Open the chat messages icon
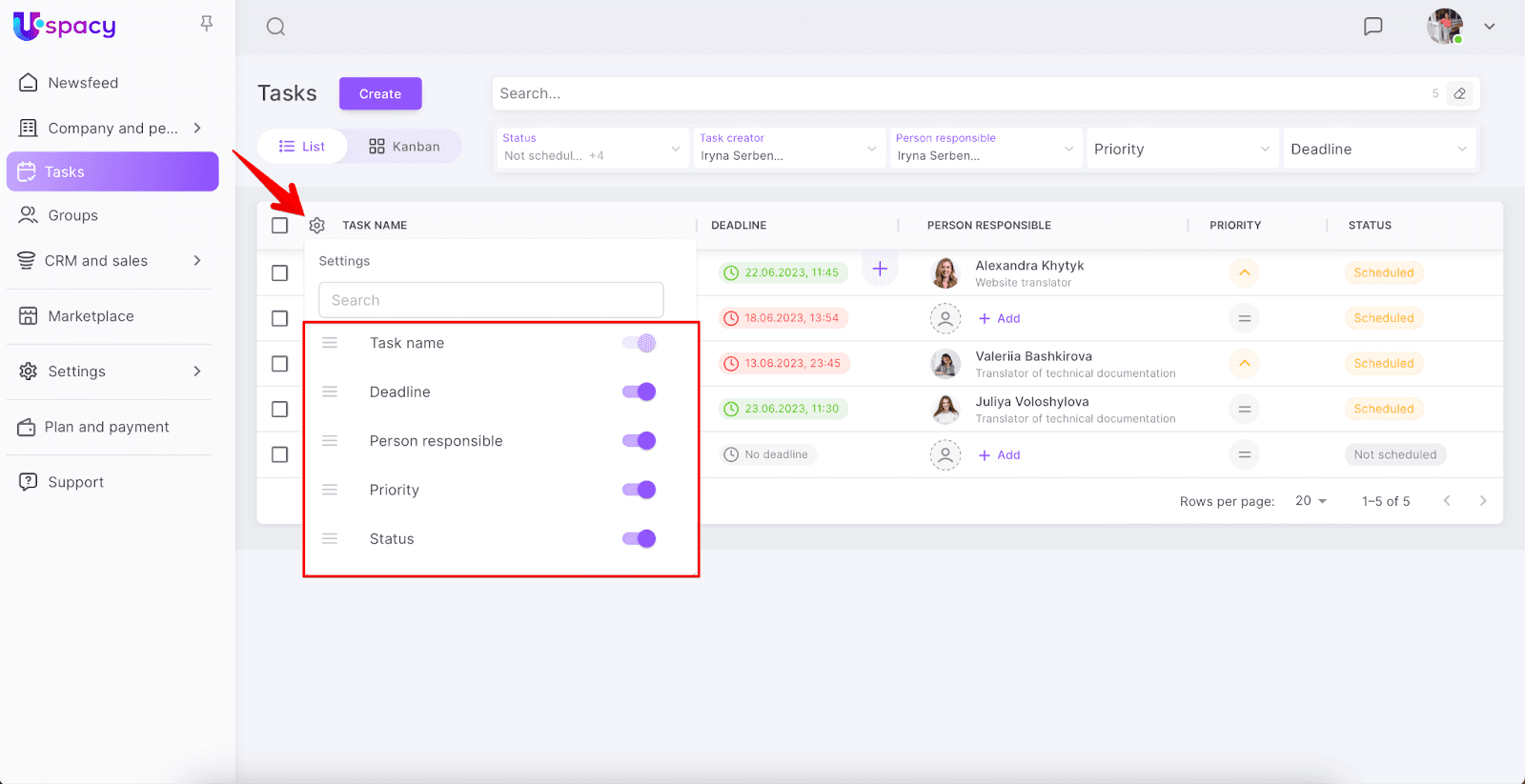Viewport: 1525px width, 784px height. click(x=1372, y=27)
